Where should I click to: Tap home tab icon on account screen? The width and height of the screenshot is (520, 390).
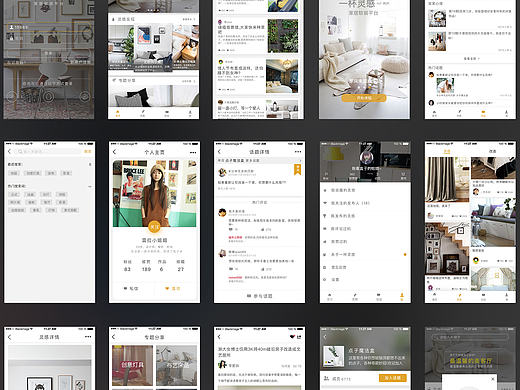click(329, 296)
